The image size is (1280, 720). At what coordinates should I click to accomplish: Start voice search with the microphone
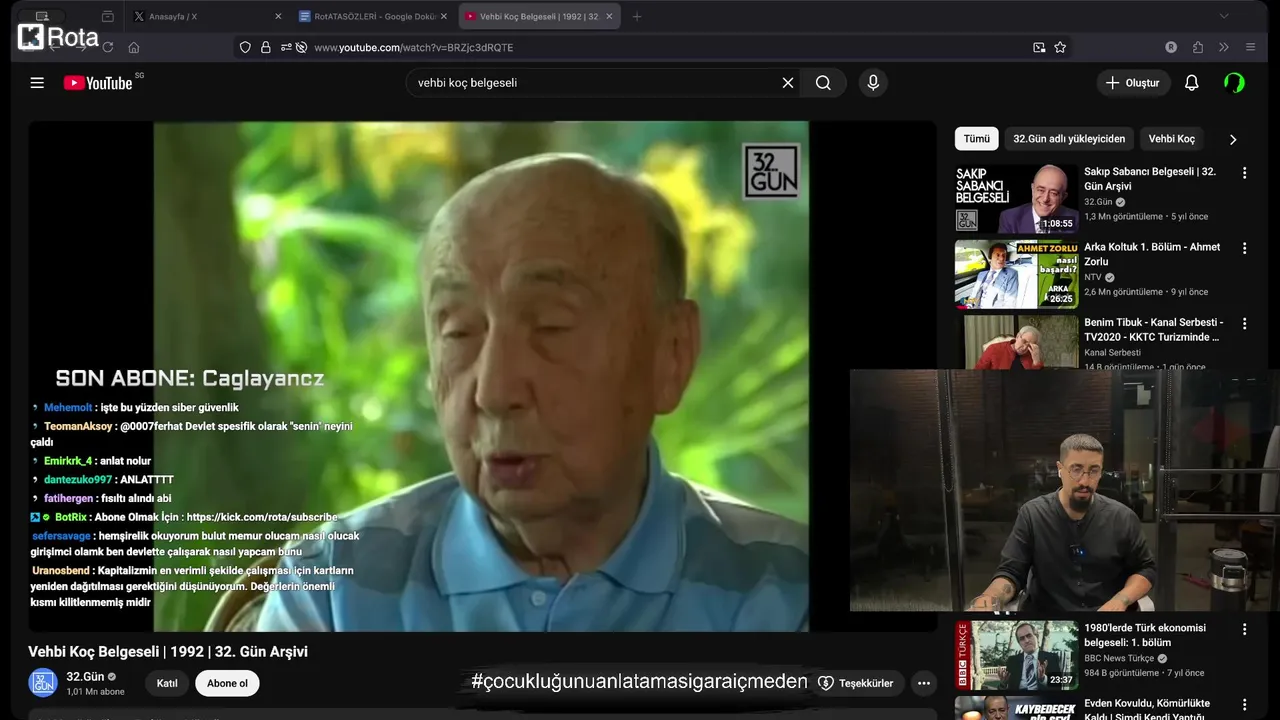(x=873, y=83)
